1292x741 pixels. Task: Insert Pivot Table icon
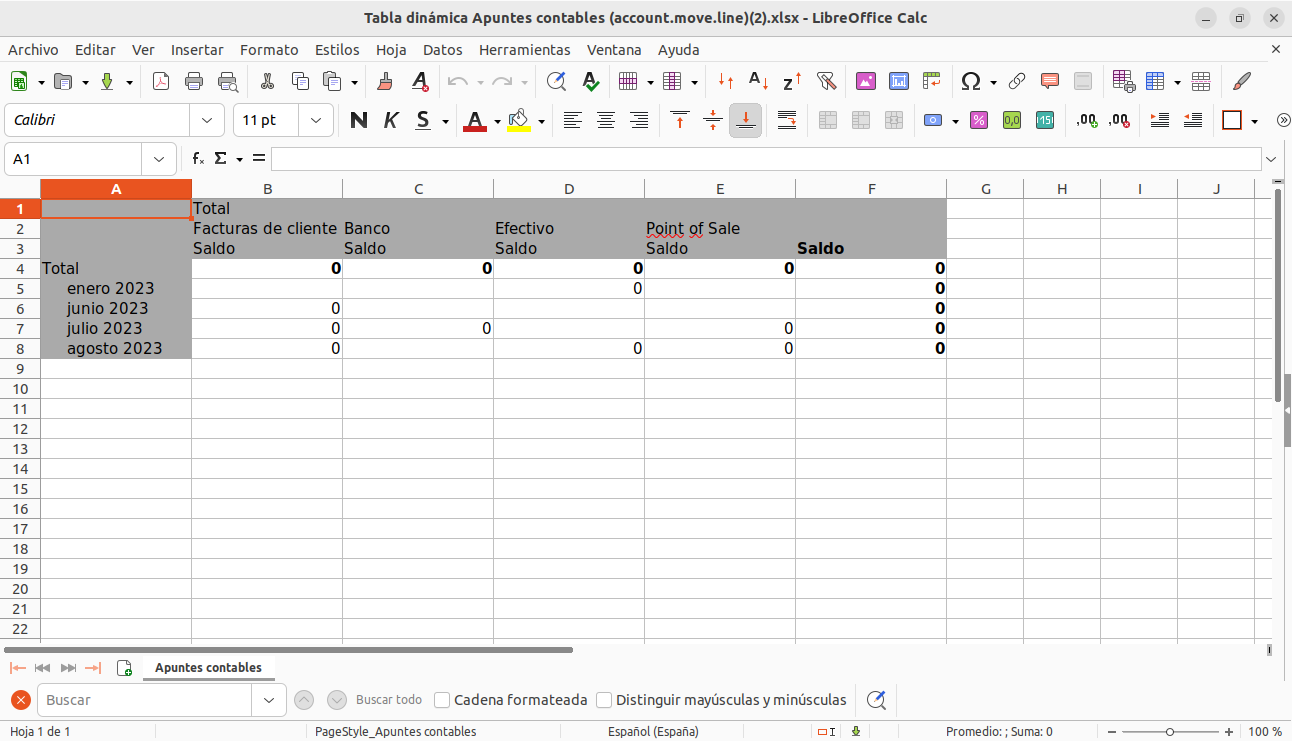932,82
